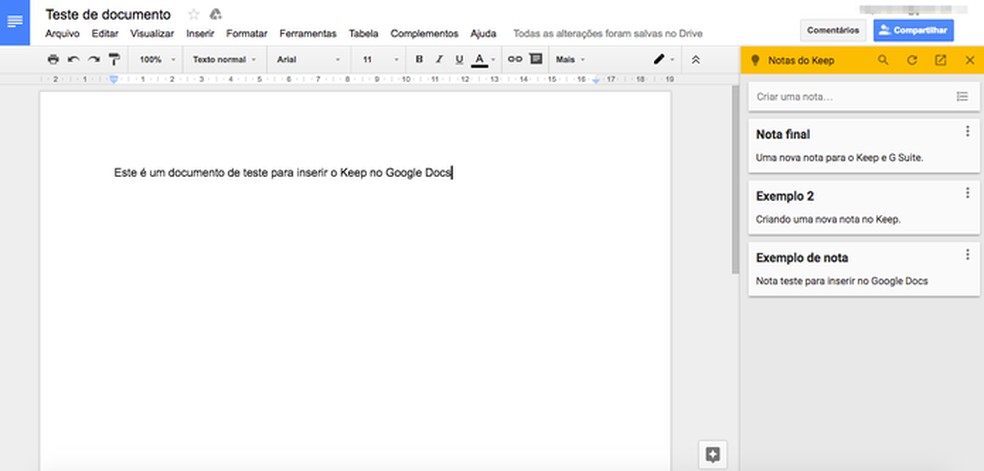Screen dimensions: 984x471
Task: Open the Ferramentas menu
Action: point(308,34)
